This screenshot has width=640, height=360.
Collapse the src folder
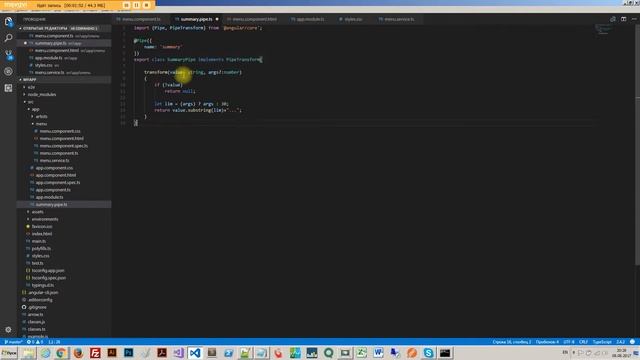pyautogui.click(x=31, y=102)
